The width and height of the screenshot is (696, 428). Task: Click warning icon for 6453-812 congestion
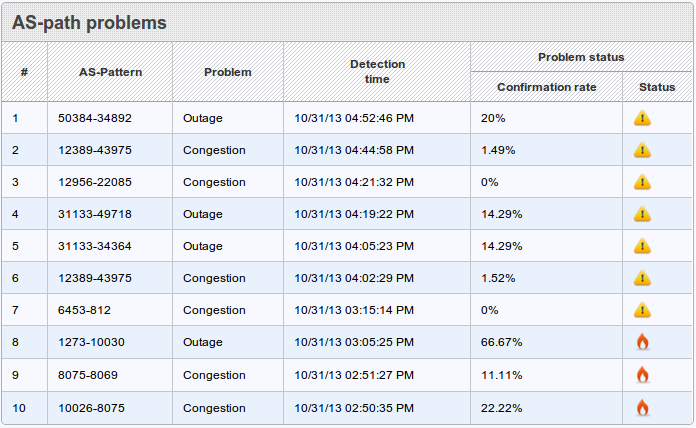tap(642, 310)
